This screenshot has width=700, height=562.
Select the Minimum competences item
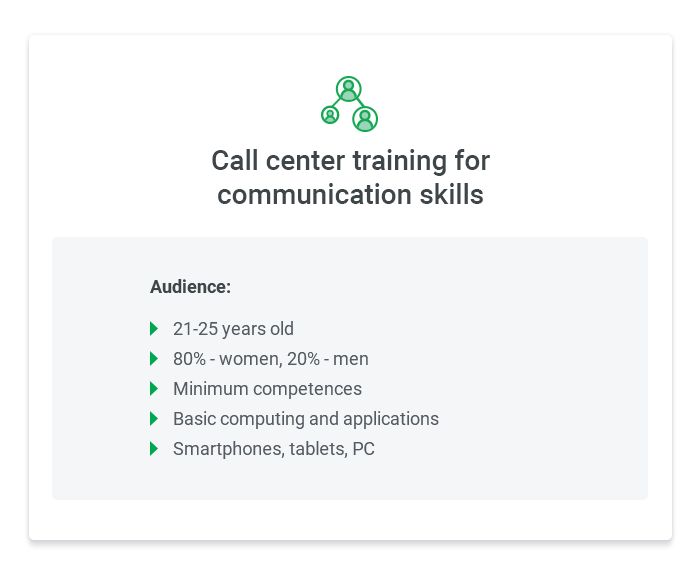pos(267,389)
